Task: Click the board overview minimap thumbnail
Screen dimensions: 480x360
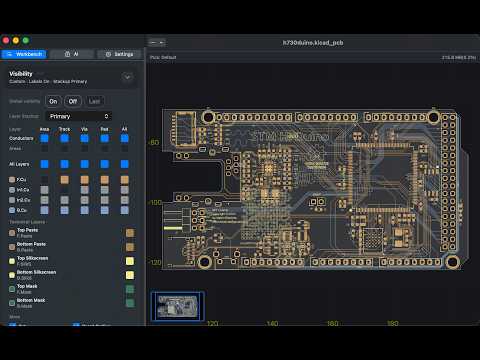Action: [x=177, y=306]
